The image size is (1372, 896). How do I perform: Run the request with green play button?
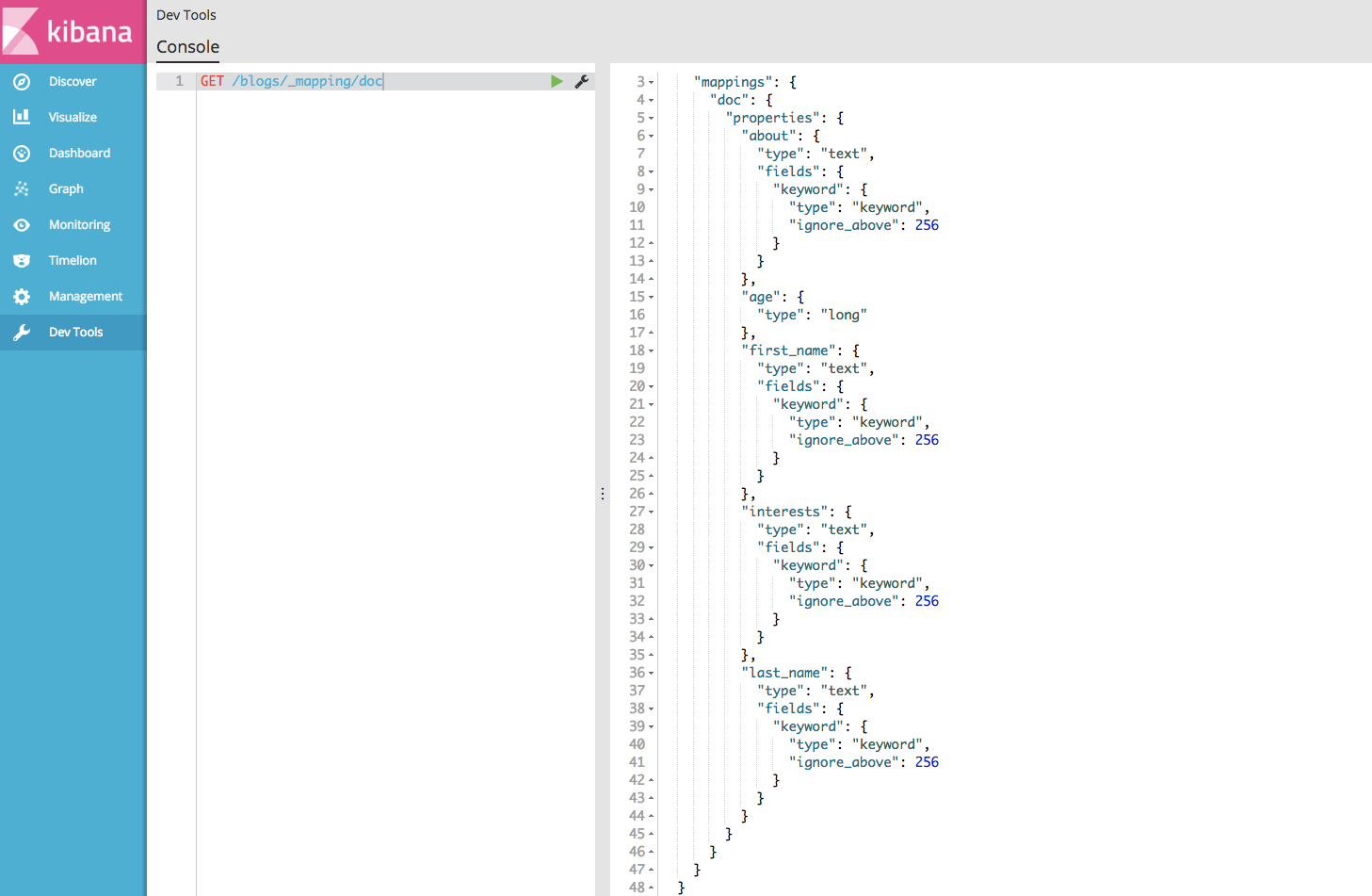coord(557,82)
